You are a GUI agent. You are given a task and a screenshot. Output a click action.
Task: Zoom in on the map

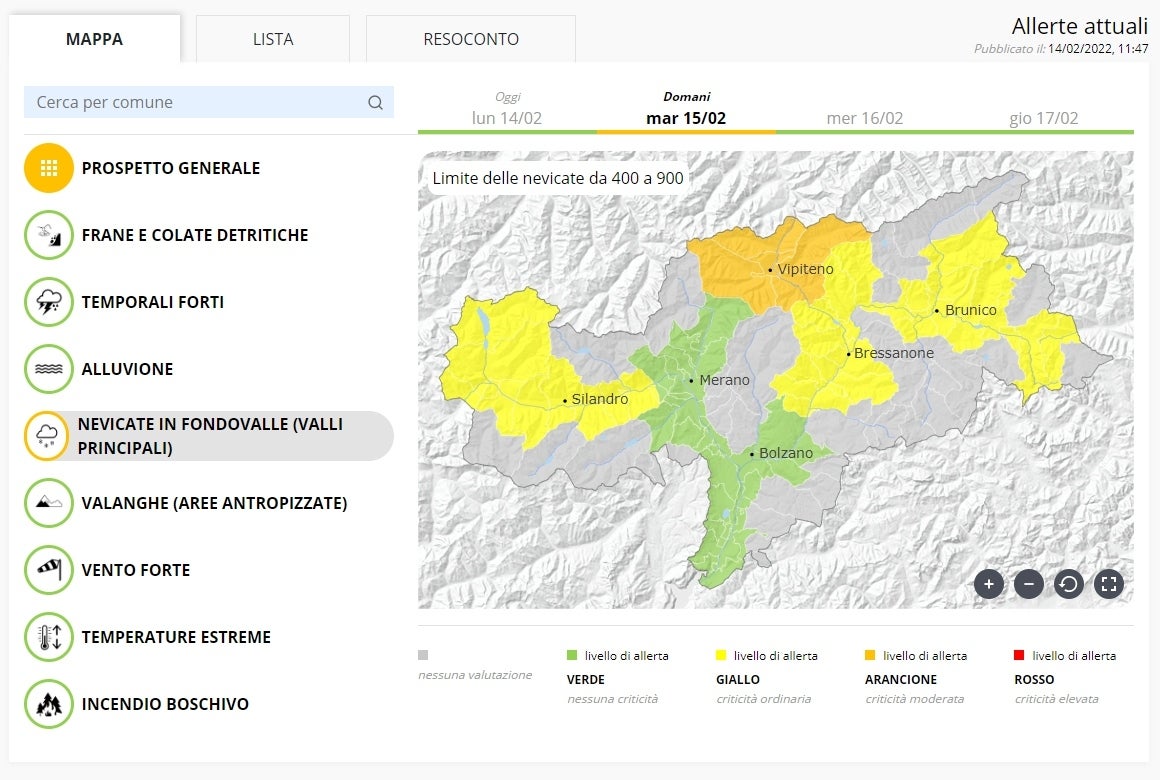click(988, 584)
